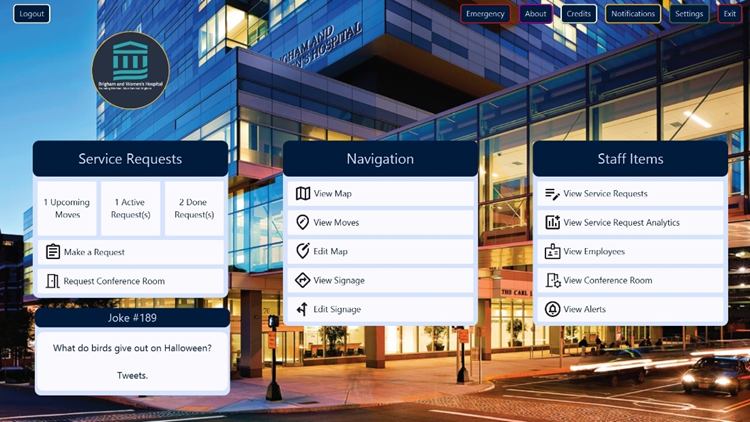Open the About page
750x422 pixels.
click(536, 14)
